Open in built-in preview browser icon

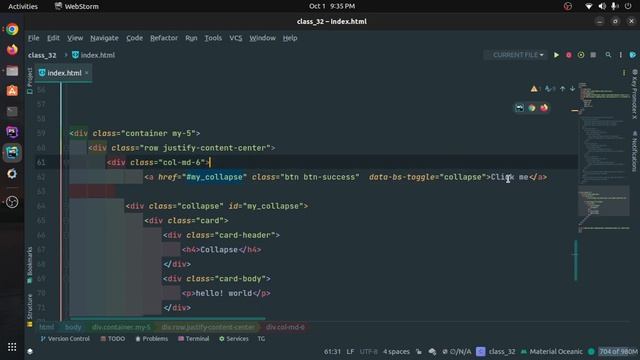click(x=519, y=108)
